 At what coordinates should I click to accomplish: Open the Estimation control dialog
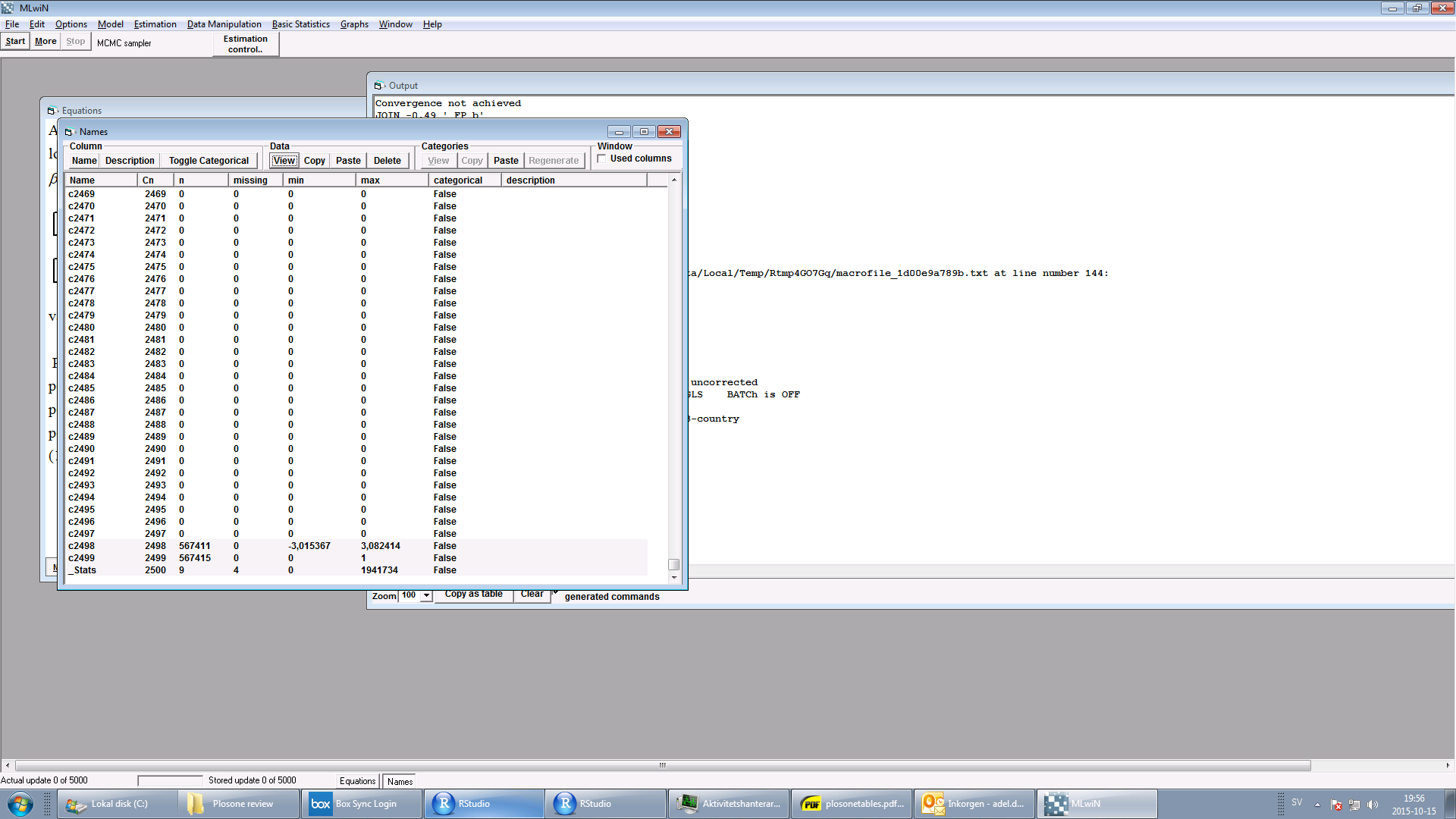pos(246,44)
